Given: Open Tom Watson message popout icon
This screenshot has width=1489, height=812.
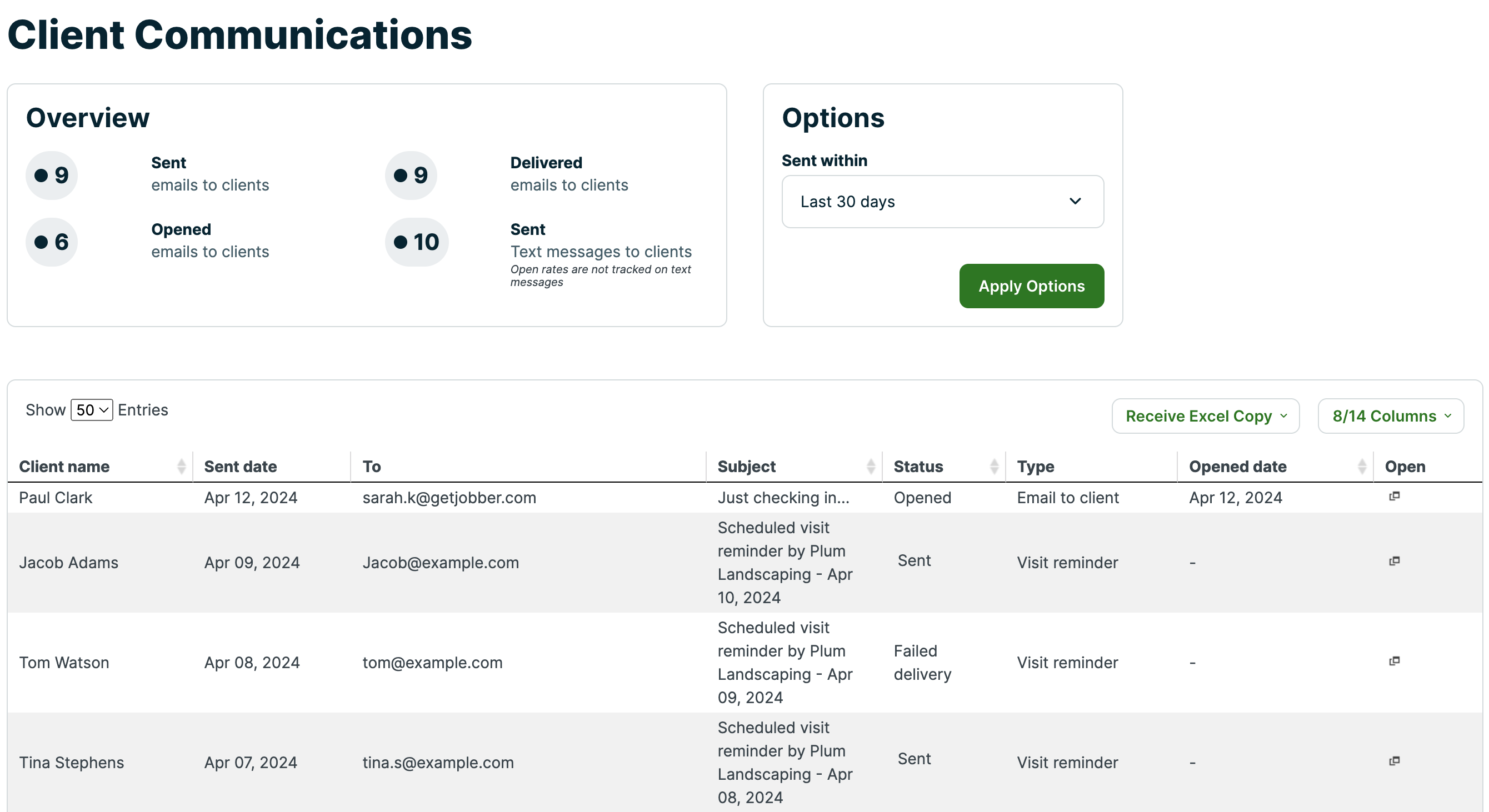Looking at the screenshot, I should pos(1394,661).
